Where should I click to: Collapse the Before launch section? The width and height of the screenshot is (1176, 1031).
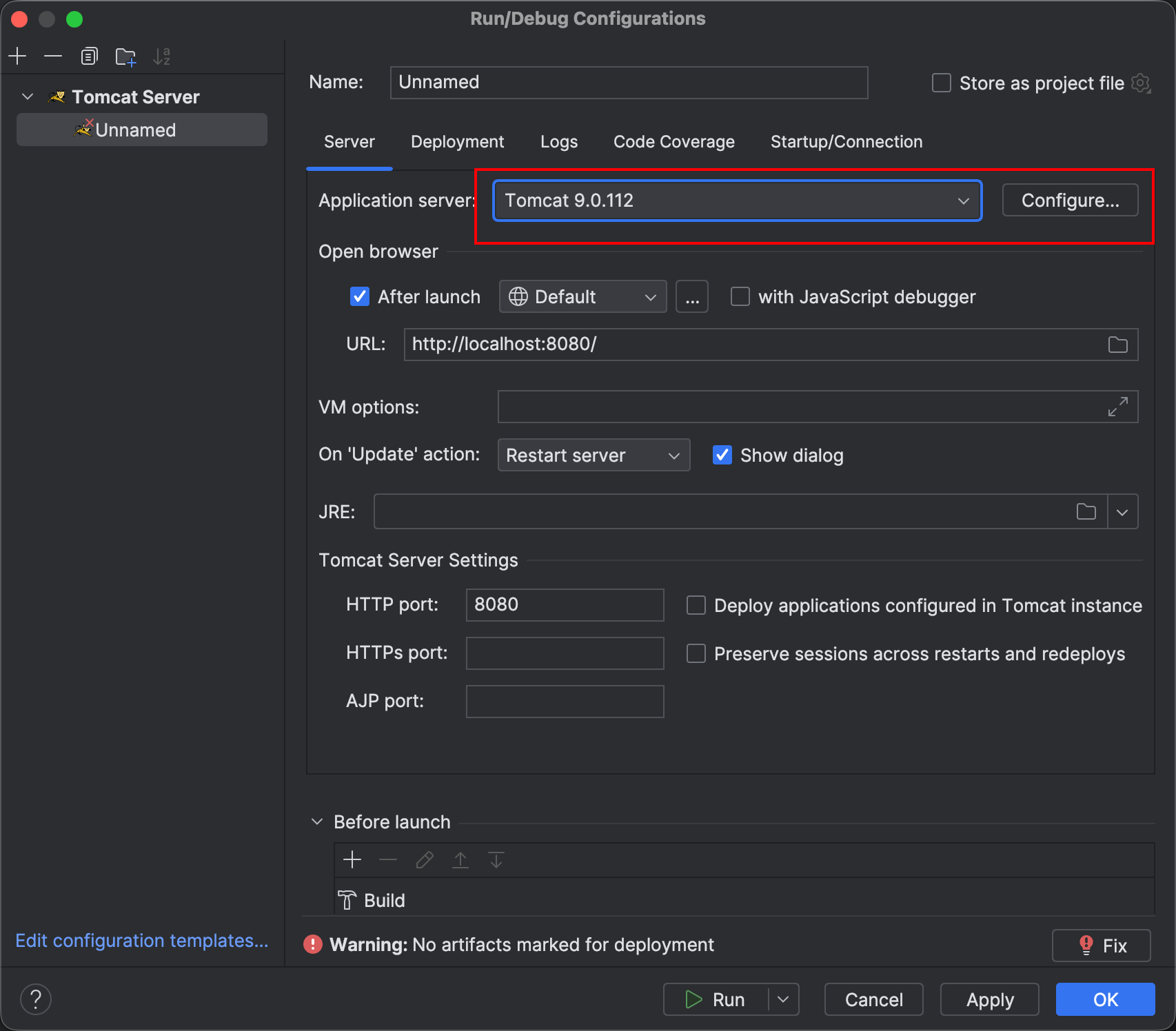(x=317, y=821)
